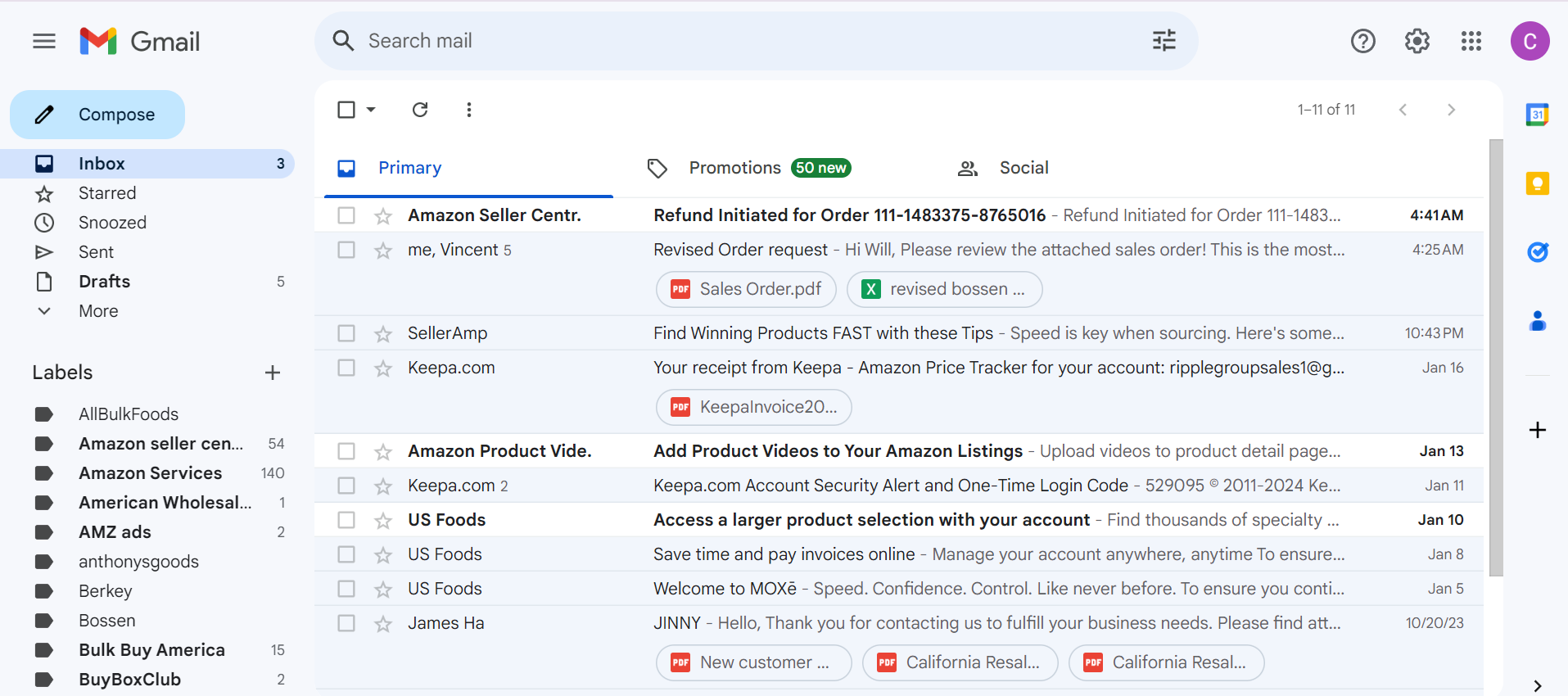Viewport: 1568px width, 696px height.
Task: Open Refund Initiated for Order email
Action: (899, 215)
